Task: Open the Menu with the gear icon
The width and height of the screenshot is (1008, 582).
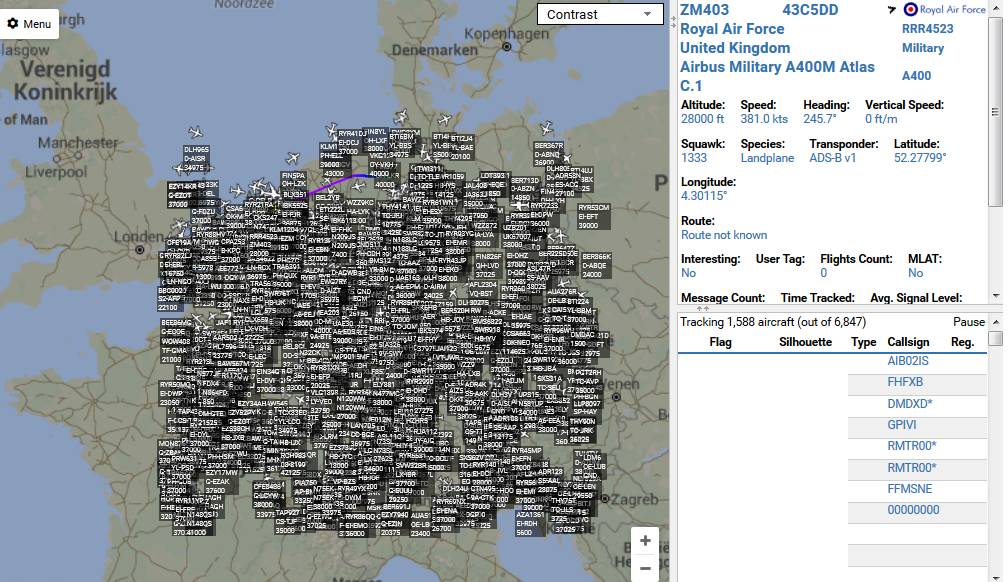Action: coord(29,24)
